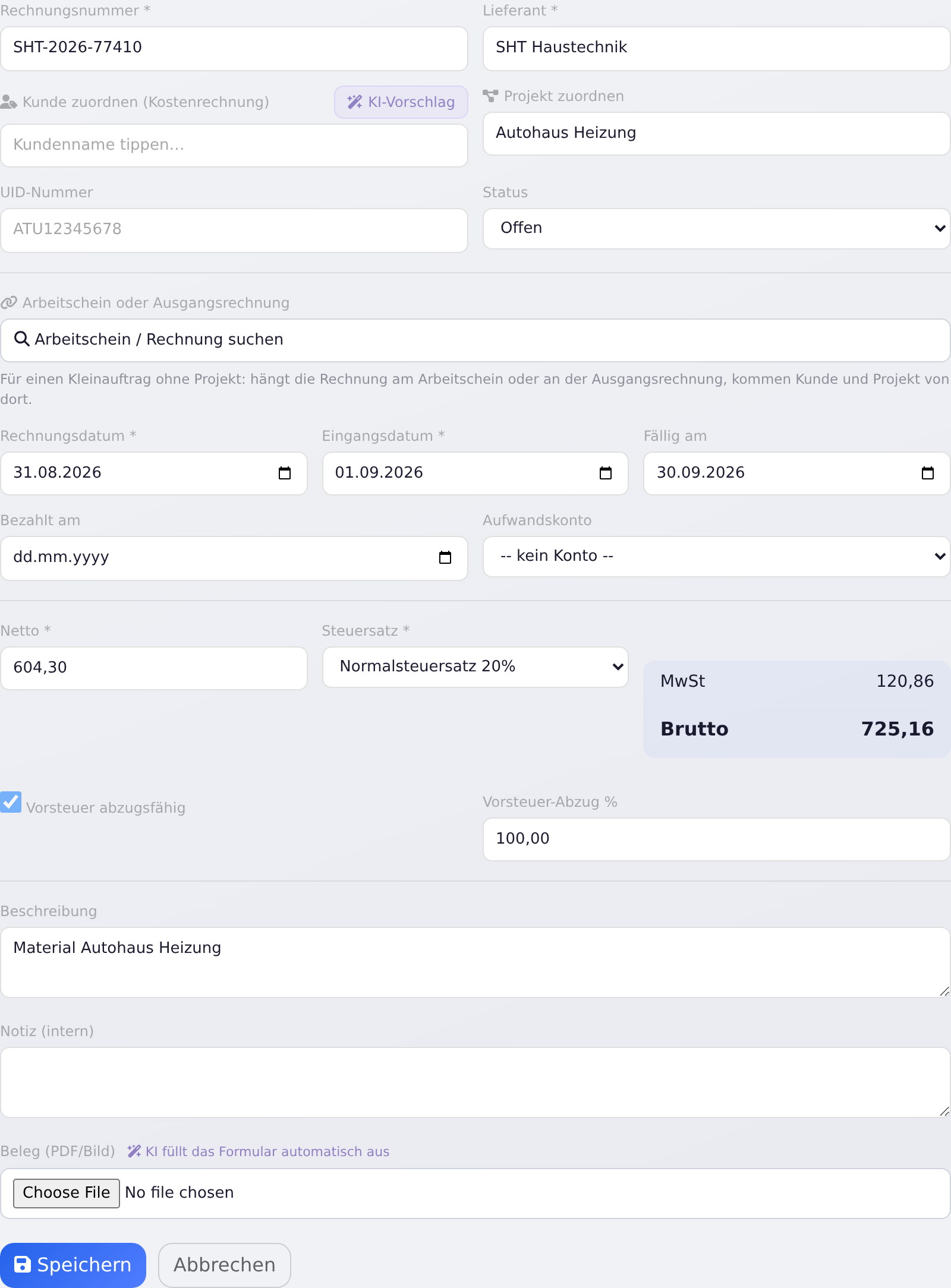Click the Bezahlt am dd.mm.yyyy field
Screen dimensions: 951x1288
coord(234,558)
